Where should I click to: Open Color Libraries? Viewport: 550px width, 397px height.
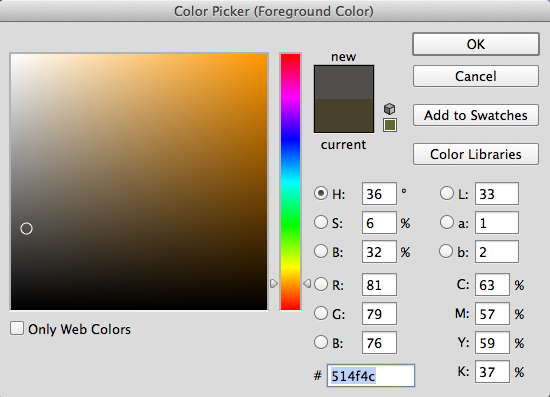tap(476, 154)
